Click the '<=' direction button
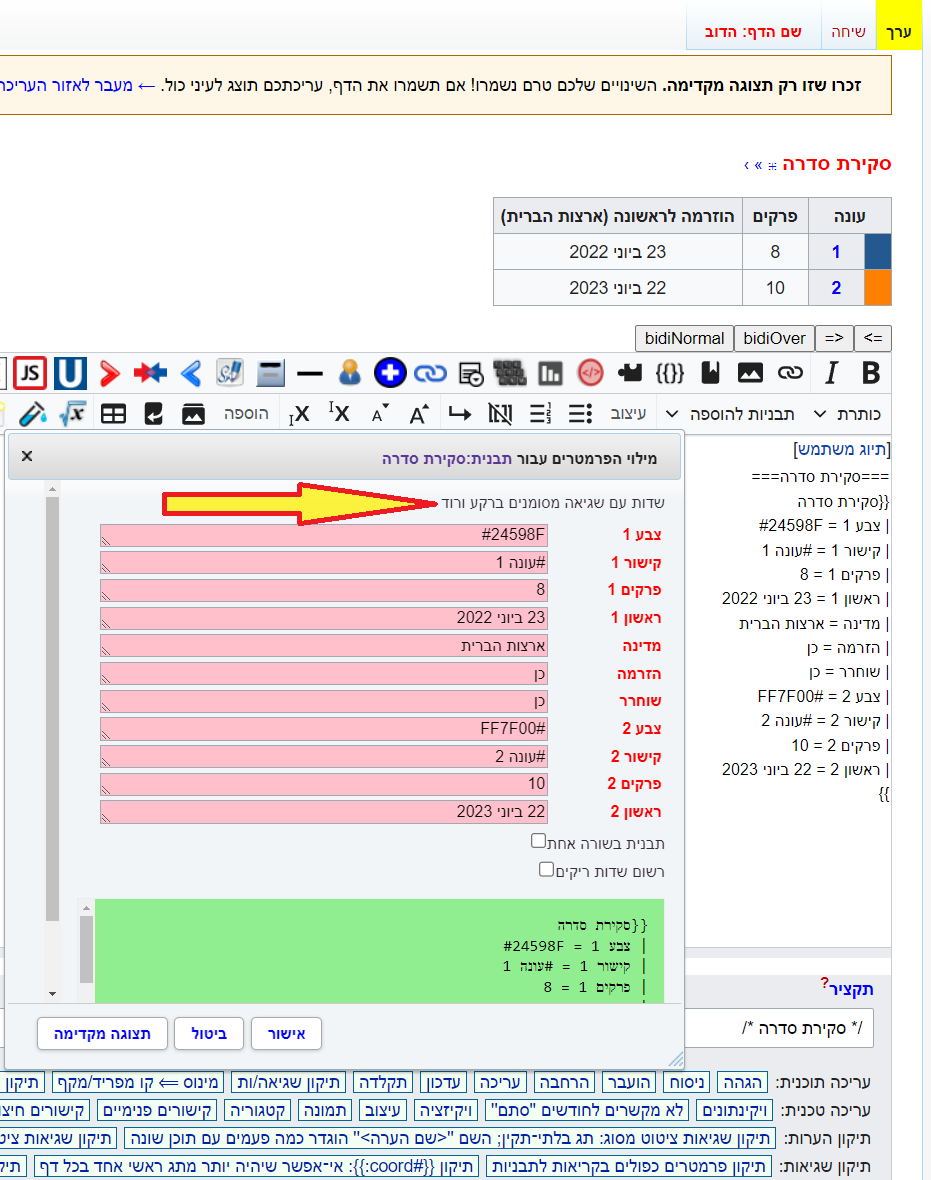 (873, 339)
